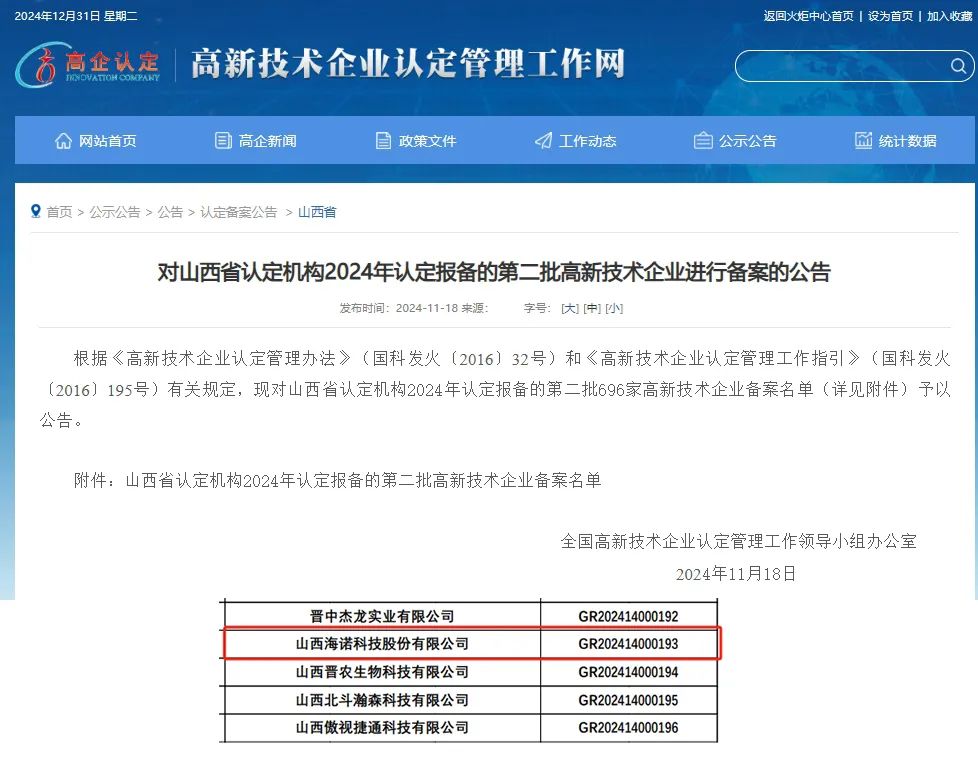978x777 pixels.
Task: Set the font size to 小
Action: pos(614,308)
